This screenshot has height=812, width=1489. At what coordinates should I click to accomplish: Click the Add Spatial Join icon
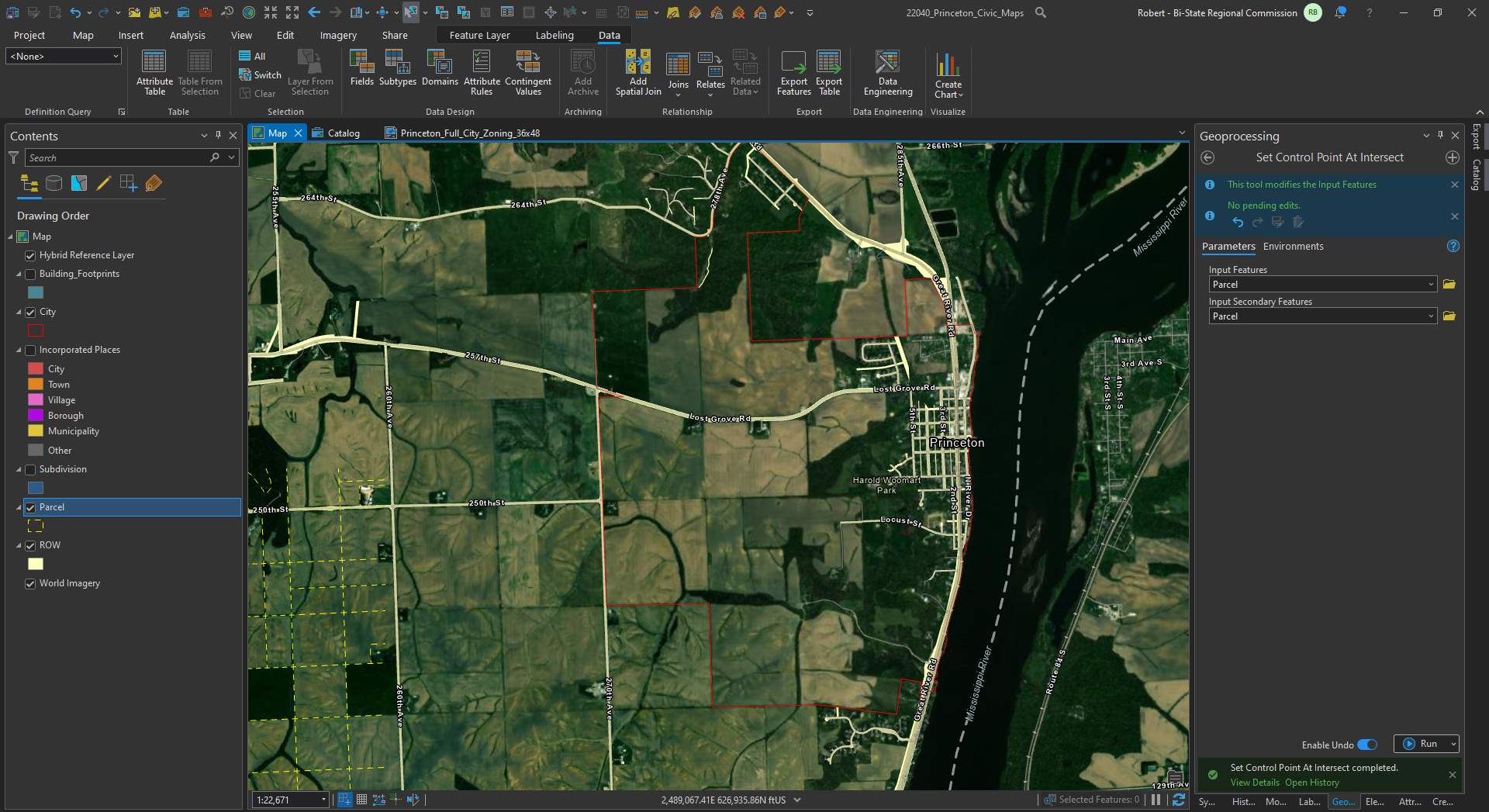[x=637, y=73]
